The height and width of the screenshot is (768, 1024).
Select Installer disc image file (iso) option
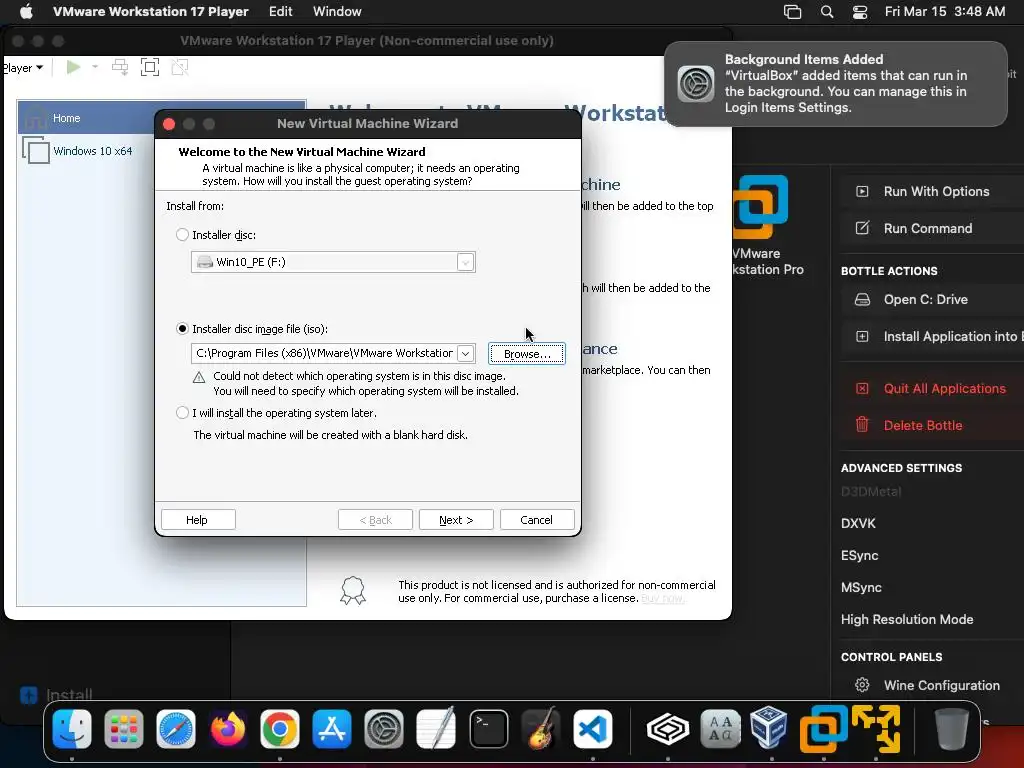click(x=182, y=328)
